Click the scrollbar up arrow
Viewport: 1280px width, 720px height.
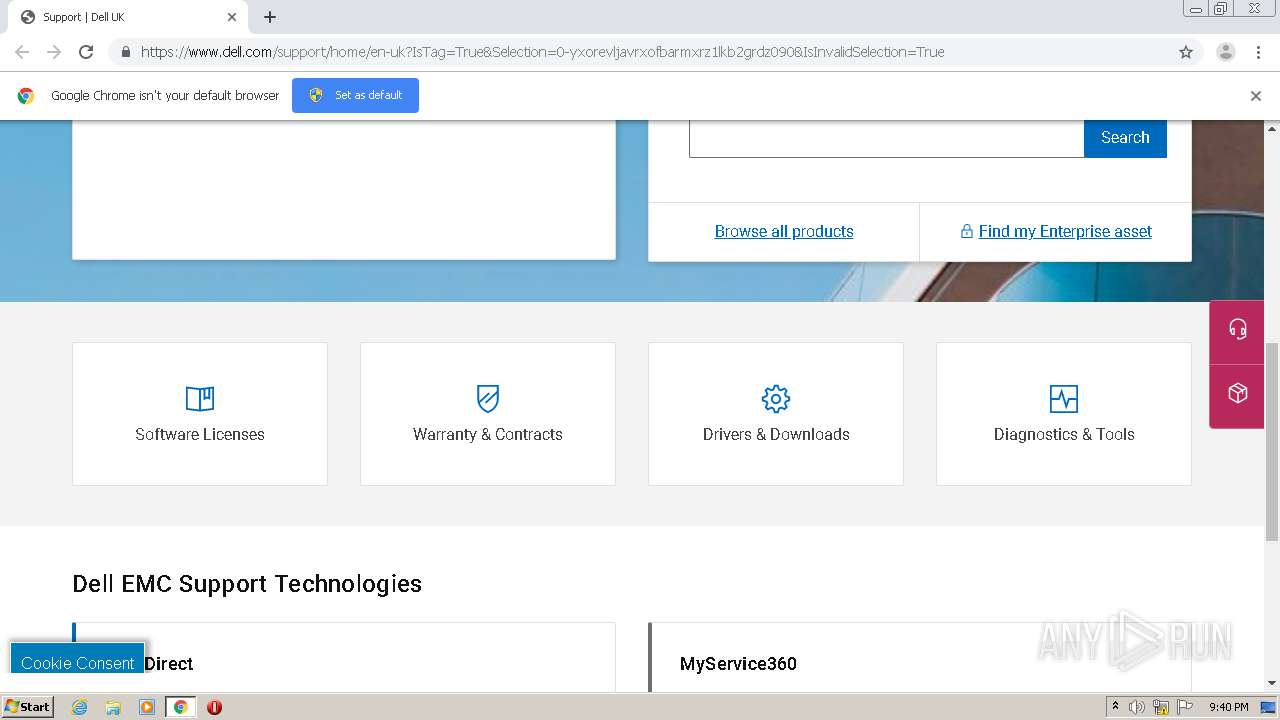[1272, 129]
